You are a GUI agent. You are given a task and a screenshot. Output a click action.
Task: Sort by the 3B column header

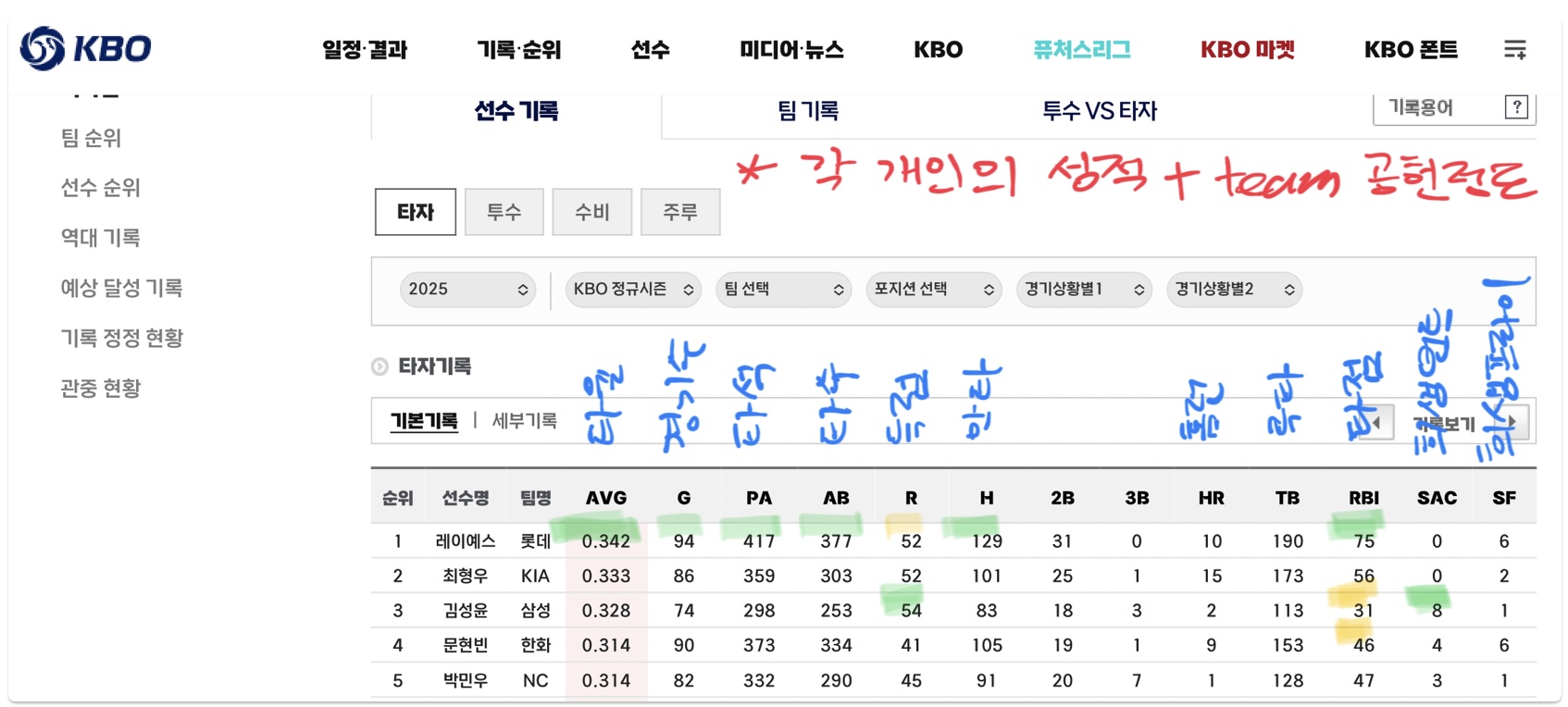(1137, 499)
